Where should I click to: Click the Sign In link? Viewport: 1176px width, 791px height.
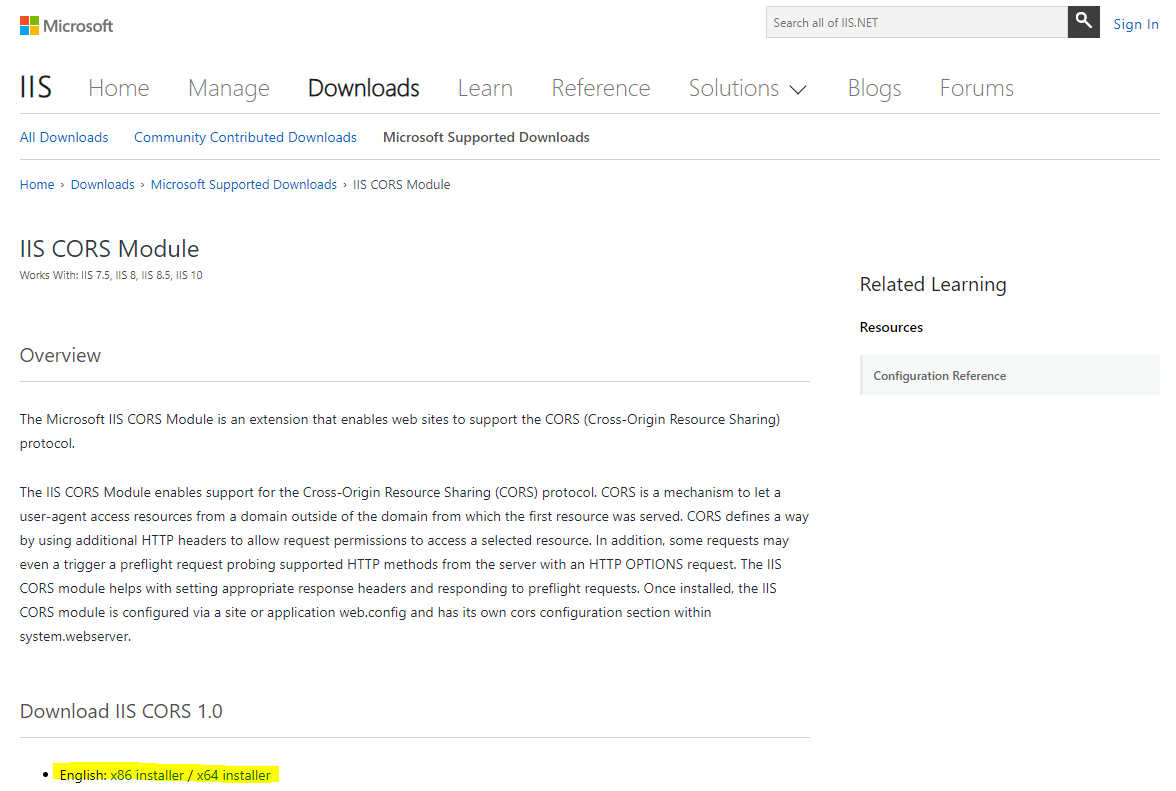(x=1136, y=24)
